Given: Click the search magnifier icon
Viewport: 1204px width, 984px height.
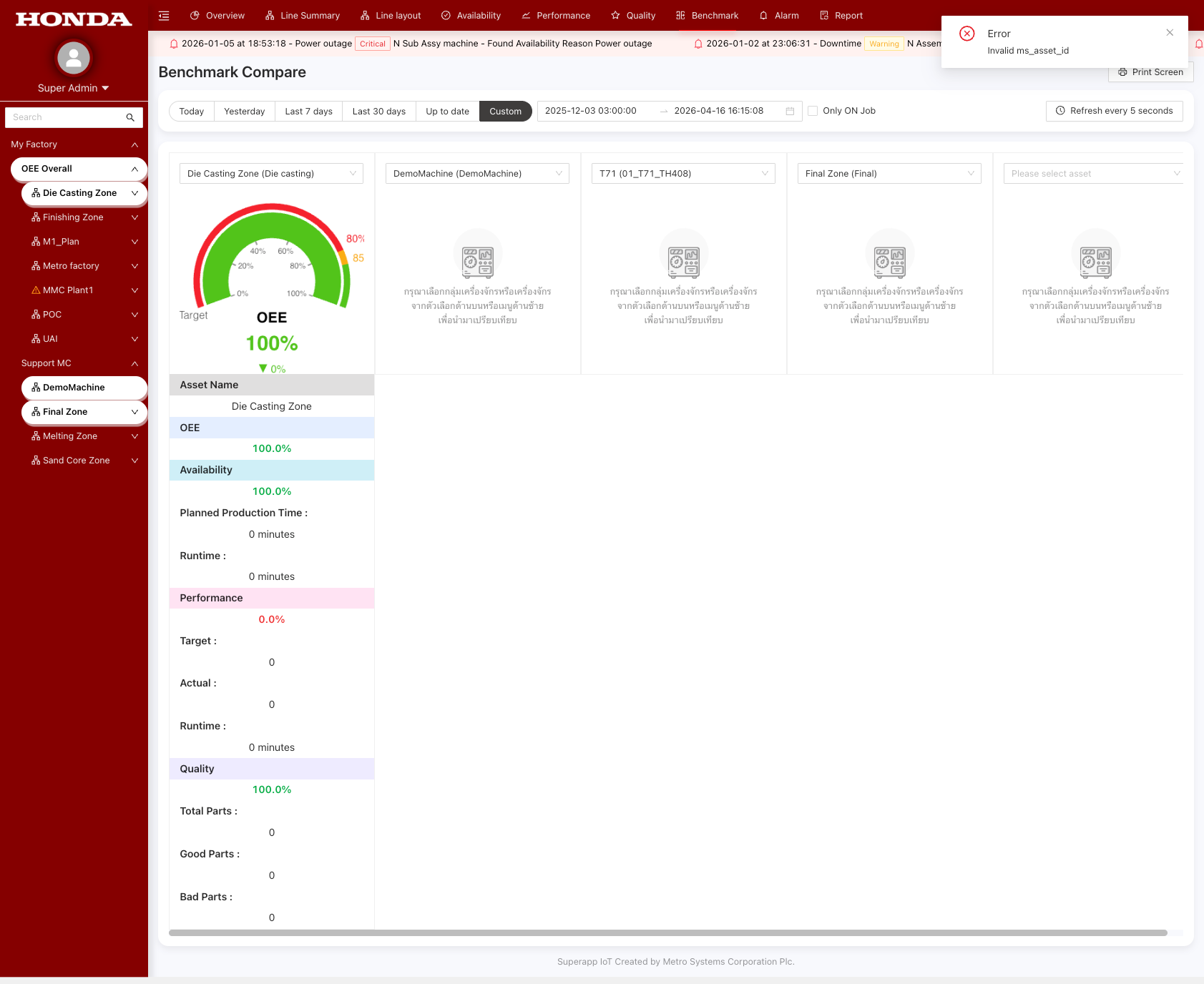Looking at the screenshot, I should click(130, 117).
